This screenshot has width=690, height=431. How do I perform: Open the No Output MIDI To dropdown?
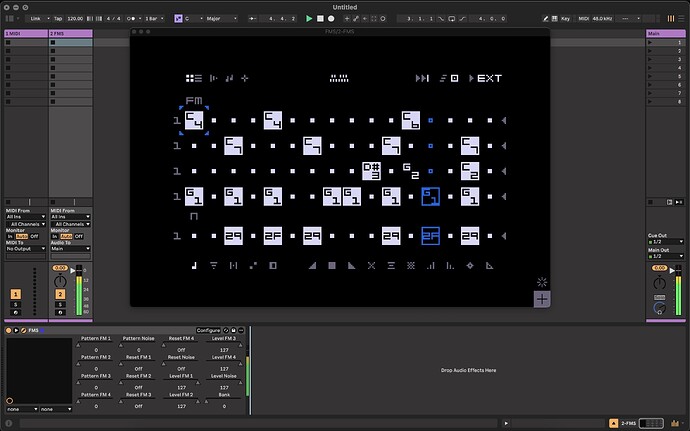[26, 249]
